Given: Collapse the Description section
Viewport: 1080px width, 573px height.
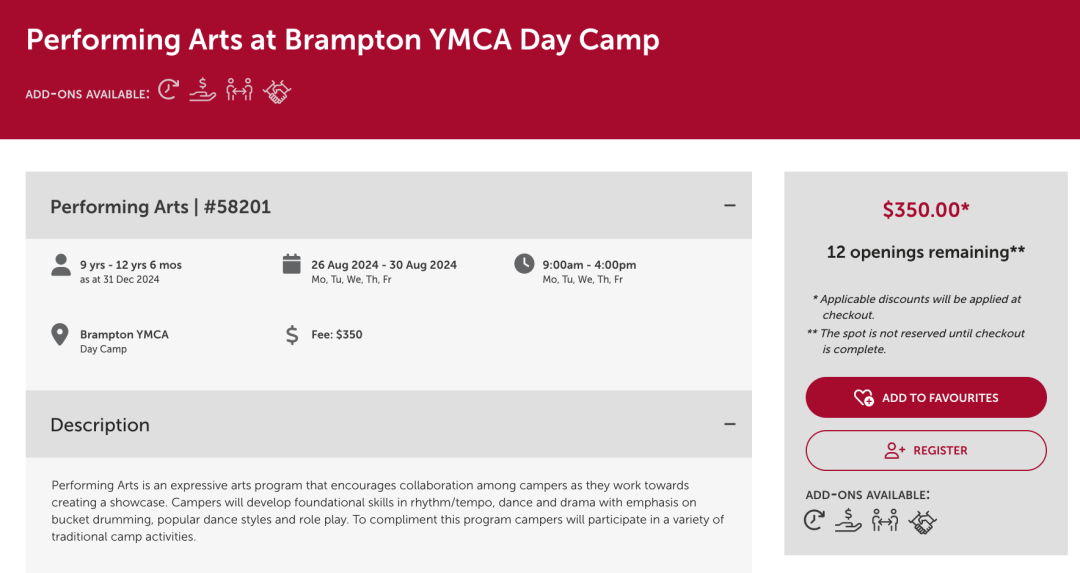Looking at the screenshot, I should (x=730, y=424).
